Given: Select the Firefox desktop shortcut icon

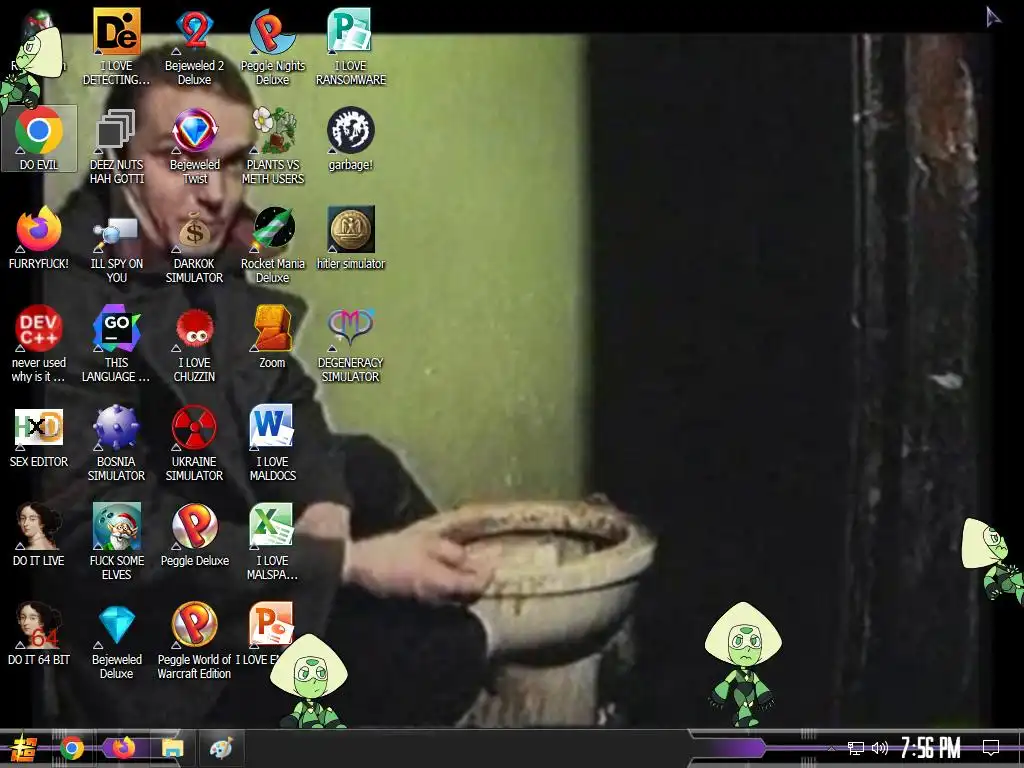Looking at the screenshot, I should (39, 229).
